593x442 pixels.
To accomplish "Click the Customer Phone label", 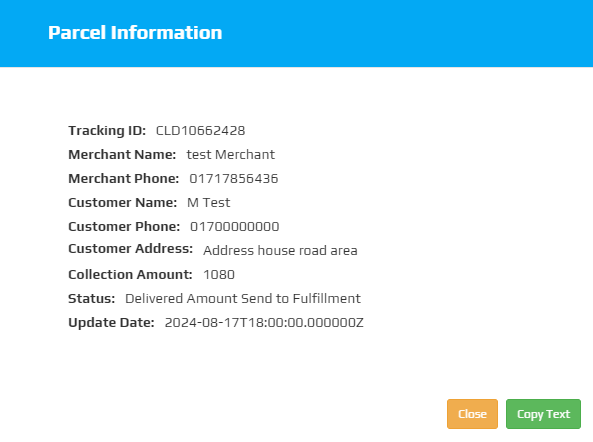I will pos(124,226).
